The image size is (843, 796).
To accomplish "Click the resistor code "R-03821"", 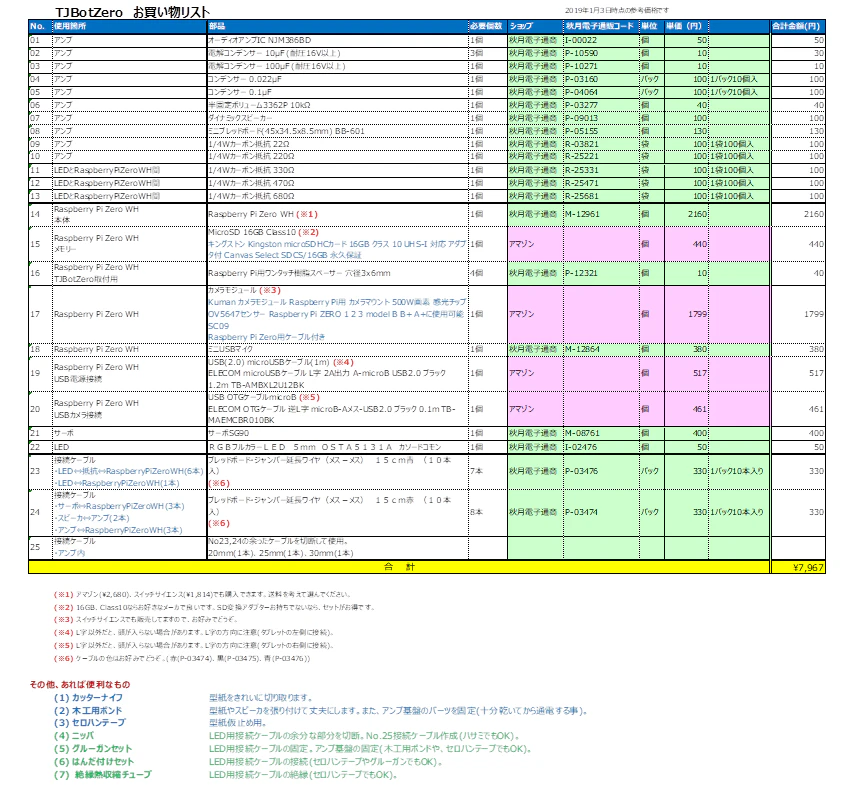I will [x=581, y=144].
